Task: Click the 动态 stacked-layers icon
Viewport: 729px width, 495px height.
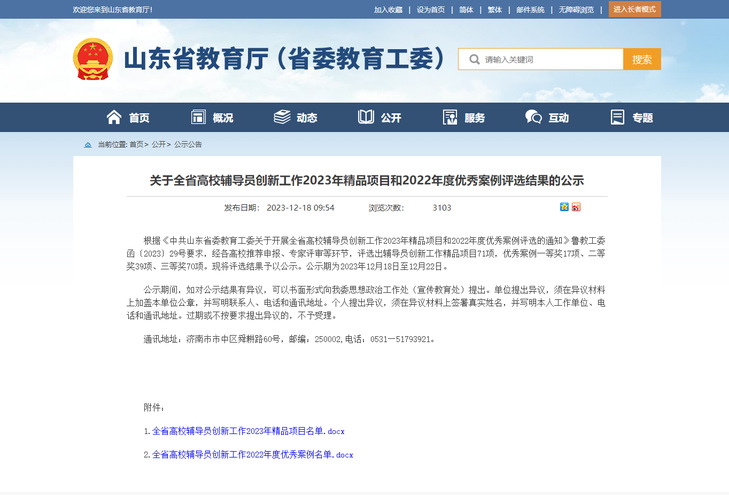Action: click(282, 117)
